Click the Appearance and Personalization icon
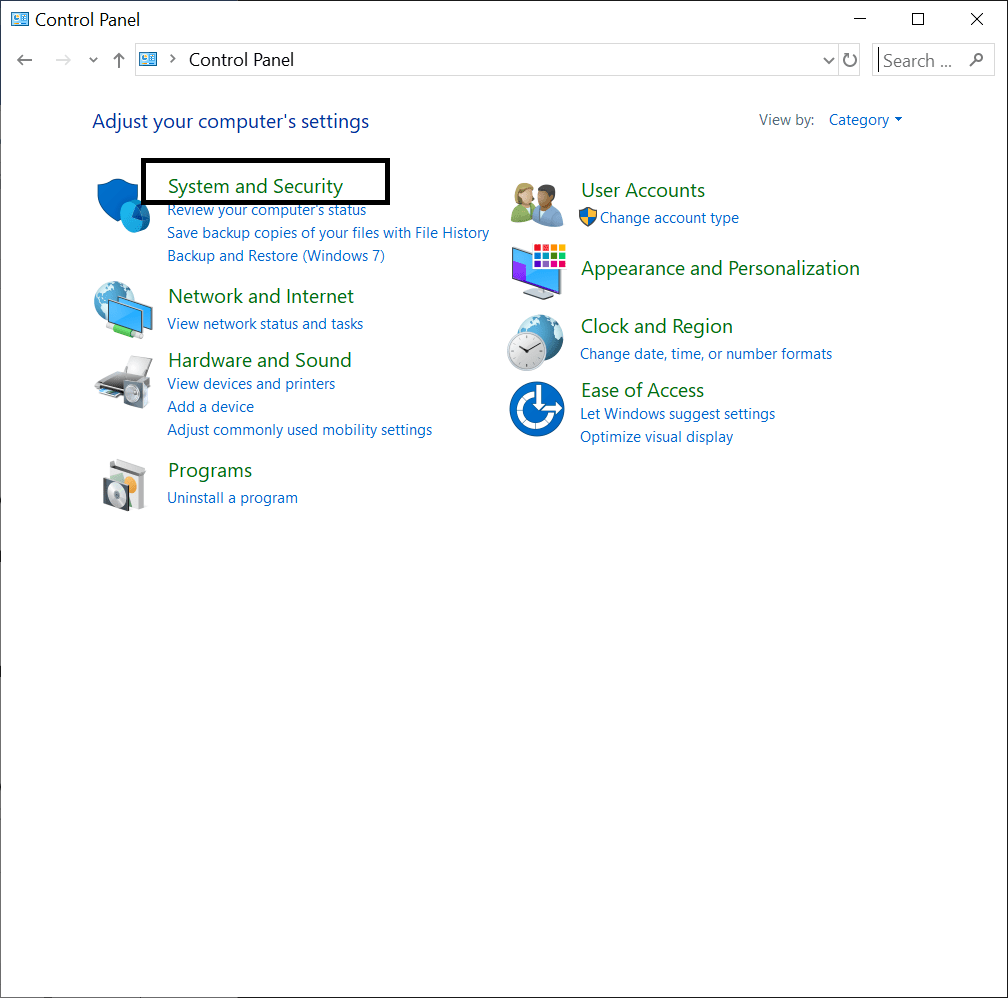The height and width of the screenshot is (998, 1008). [537, 272]
